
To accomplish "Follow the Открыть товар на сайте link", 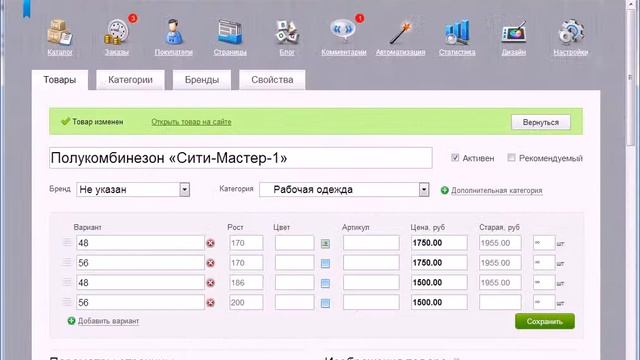I will [x=191, y=122].
